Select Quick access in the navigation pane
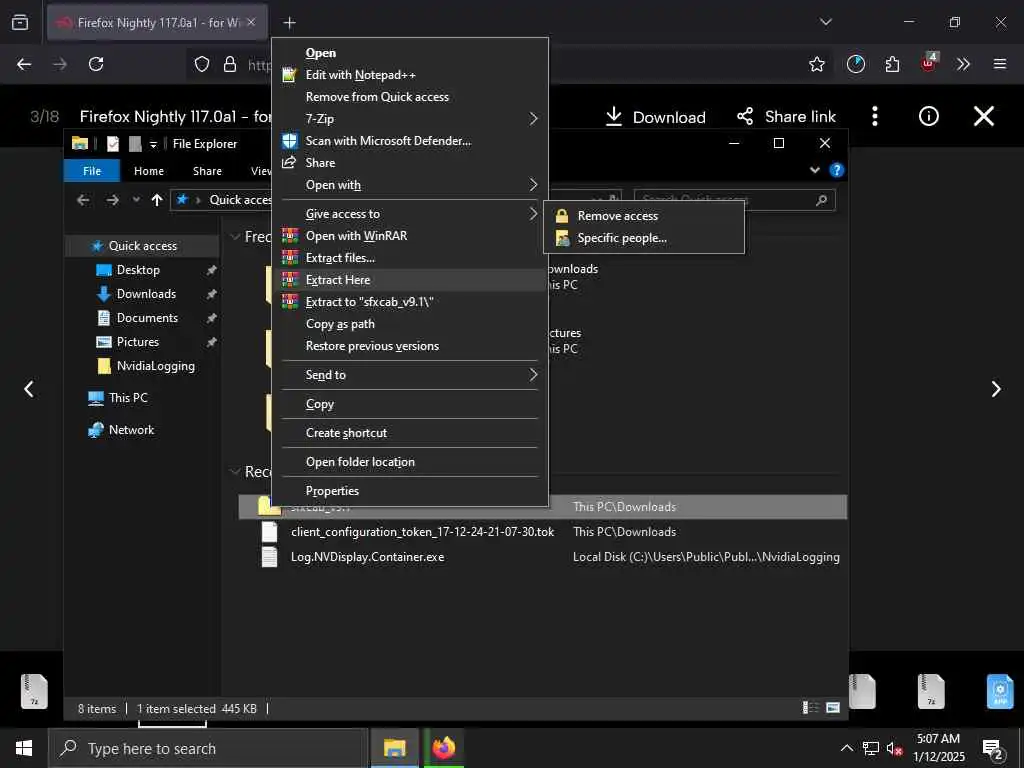Viewport: 1024px width, 768px height. coord(142,246)
